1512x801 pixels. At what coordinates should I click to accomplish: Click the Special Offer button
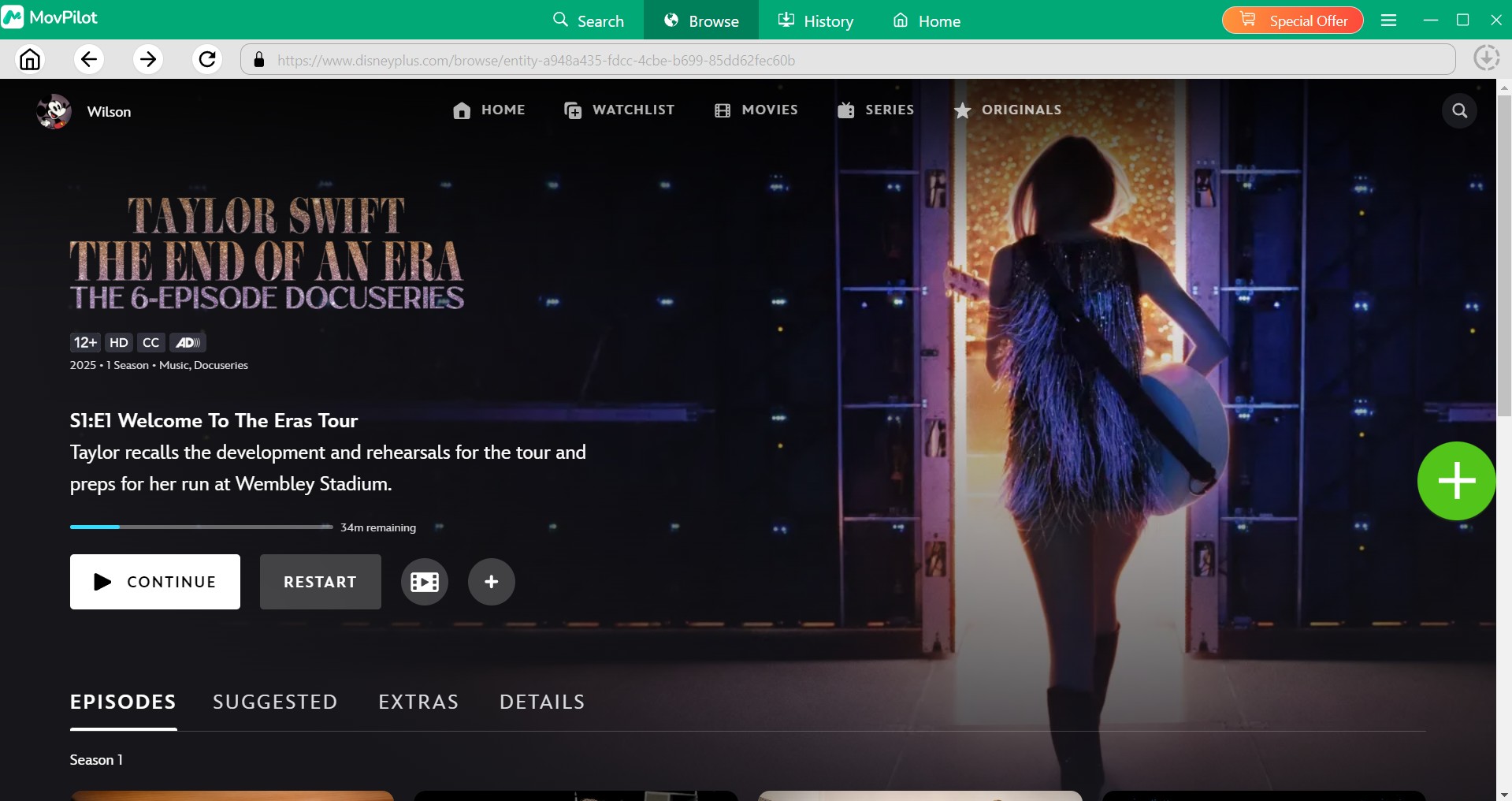click(x=1292, y=20)
